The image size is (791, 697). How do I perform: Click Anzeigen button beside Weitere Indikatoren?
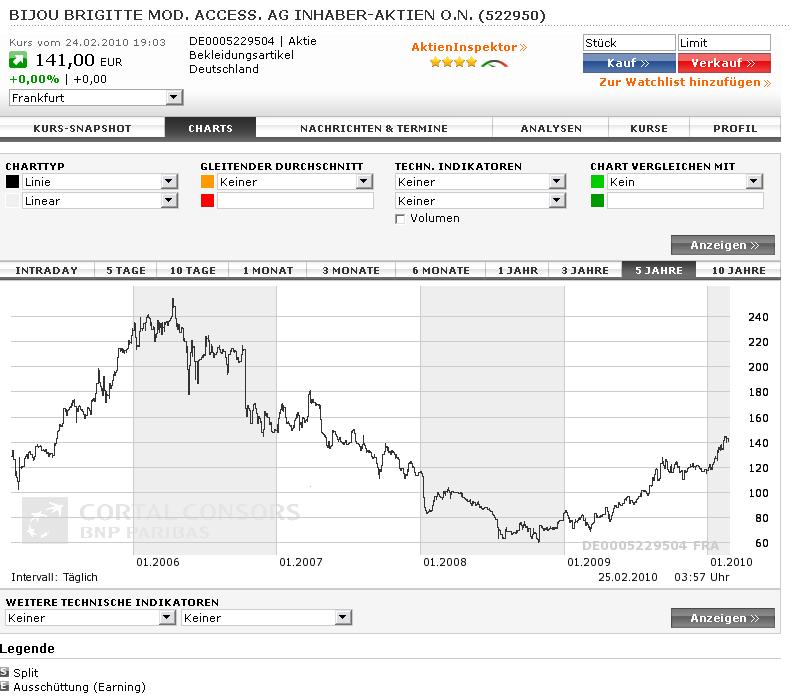723,618
